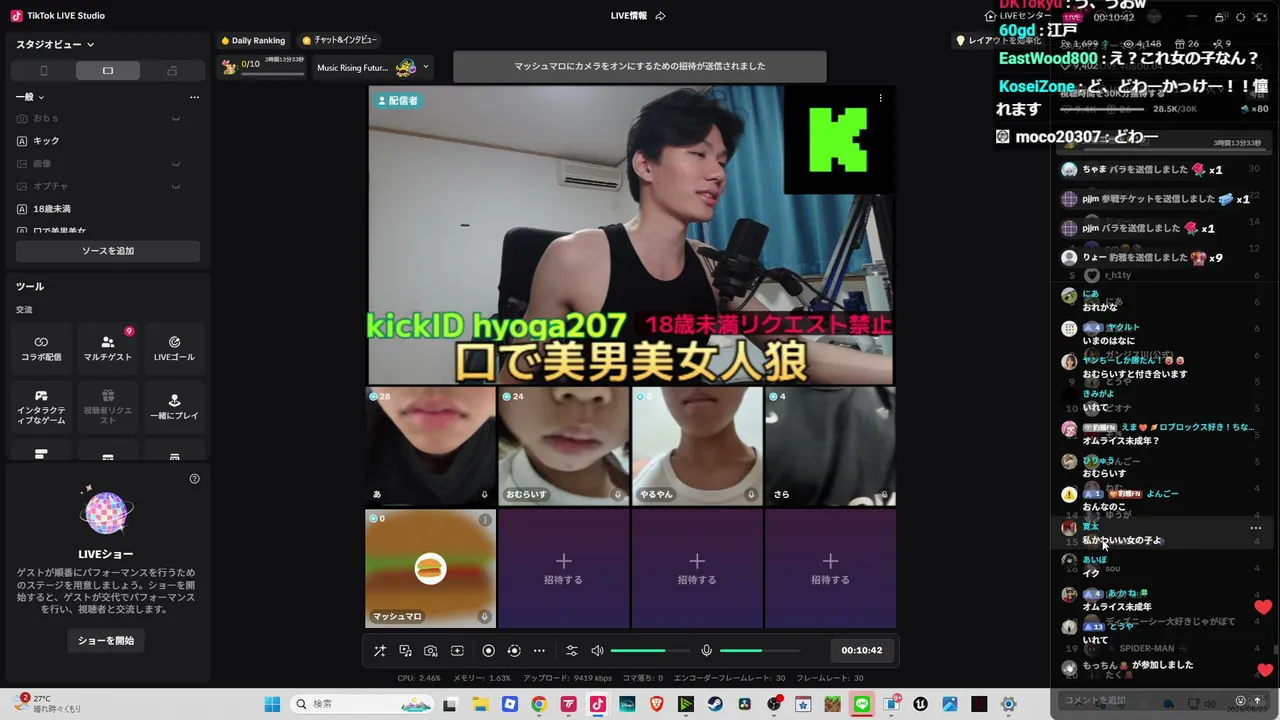Click the ソースを追加 button
This screenshot has width=1280, height=720.
108,251
